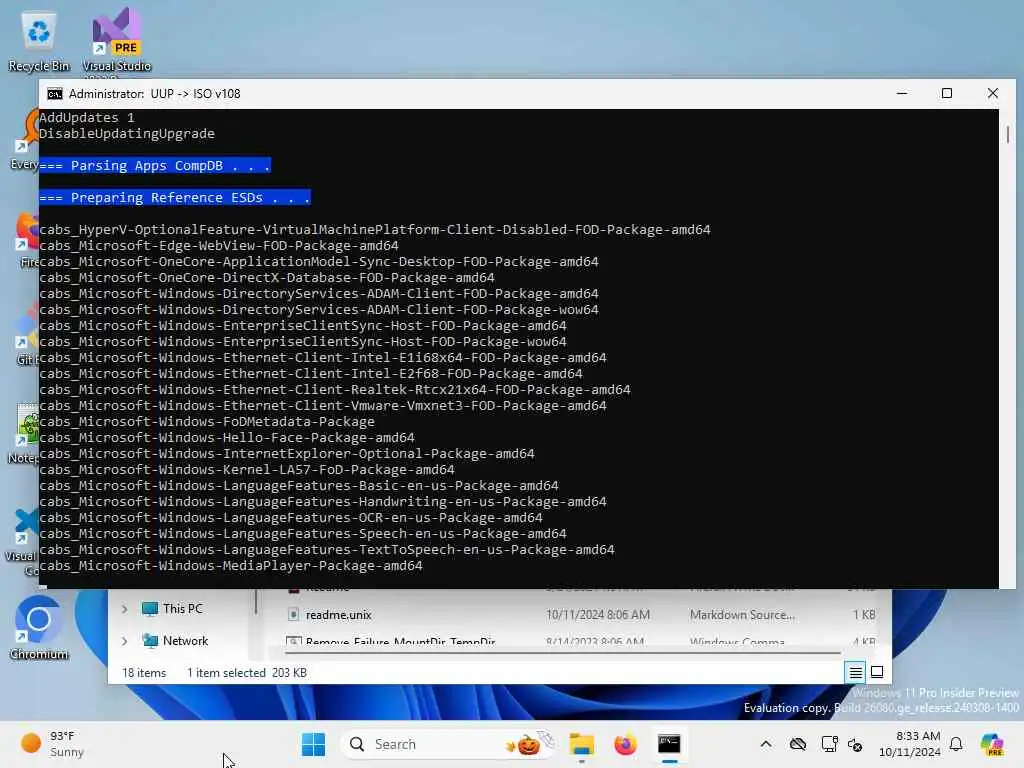Open Copilot Preview in the taskbar
This screenshot has height=768, width=1024.
click(992, 744)
